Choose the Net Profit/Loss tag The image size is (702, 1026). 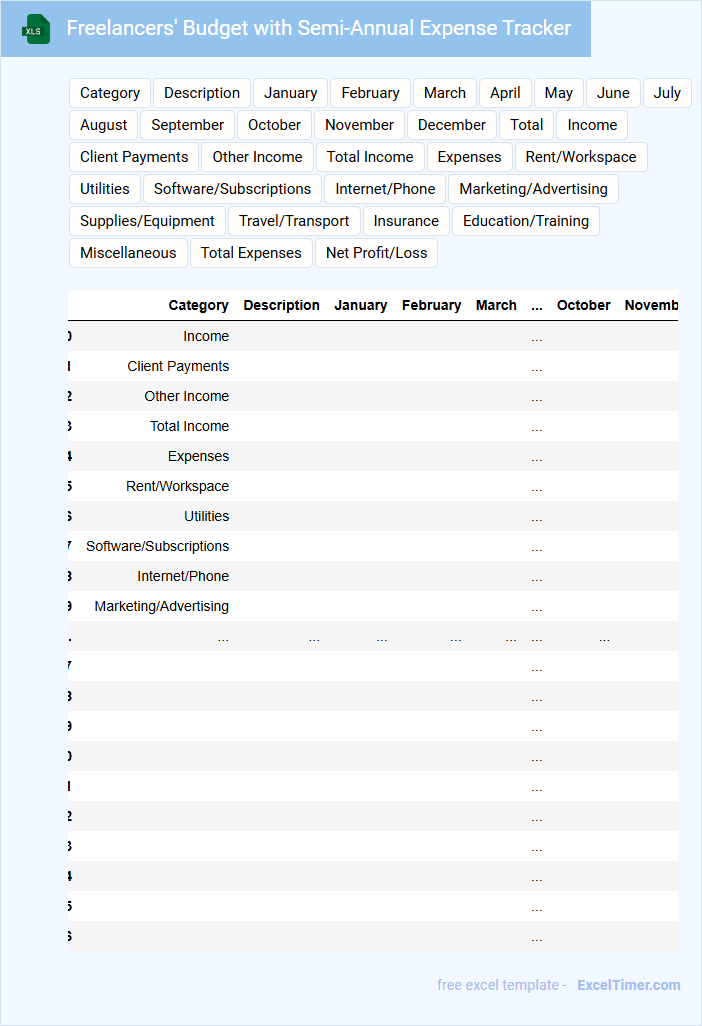(x=376, y=253)
